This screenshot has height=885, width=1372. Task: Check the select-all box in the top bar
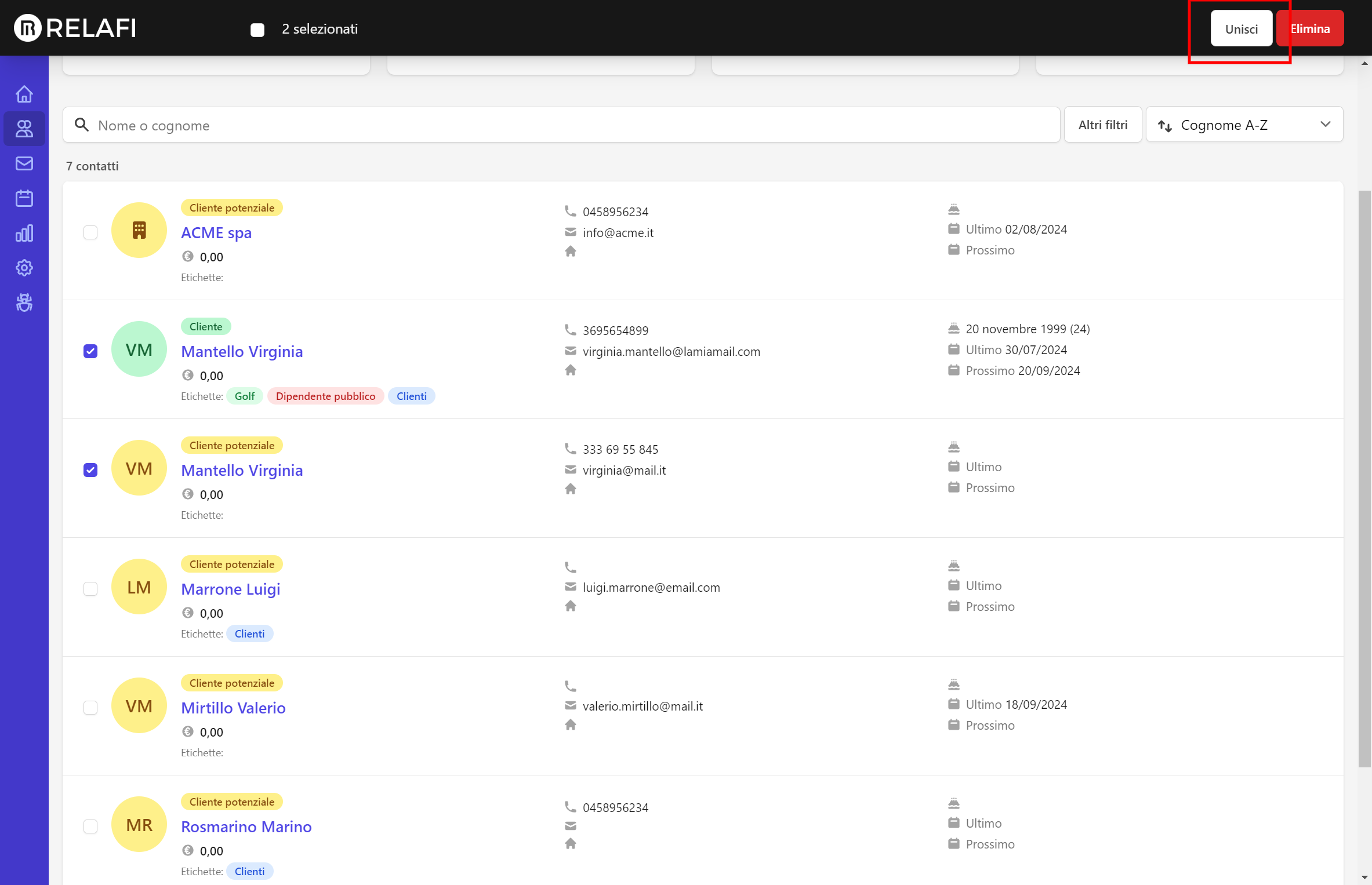pos(257,30)
